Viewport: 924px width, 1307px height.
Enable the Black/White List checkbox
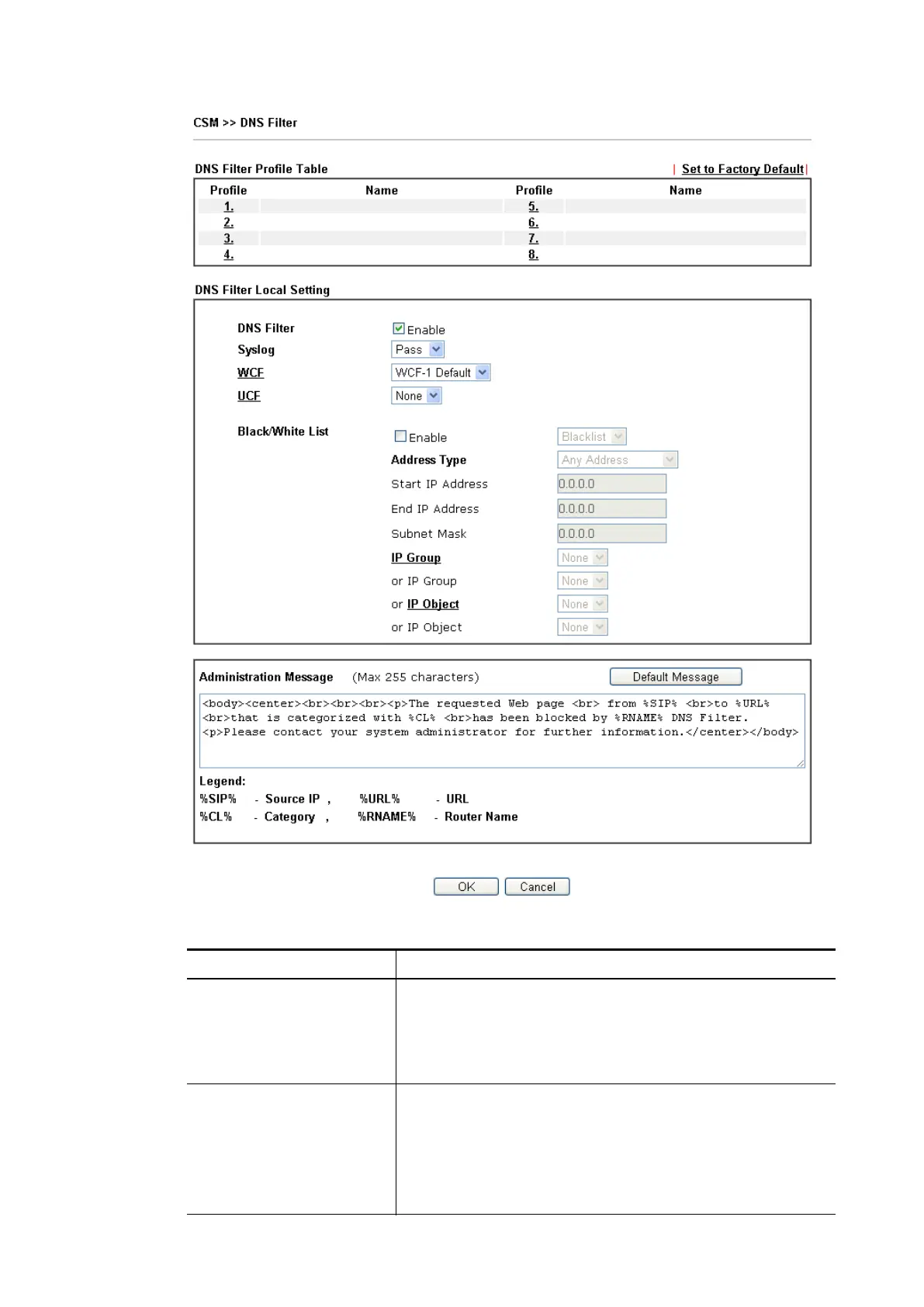click(x=400, y=436)
